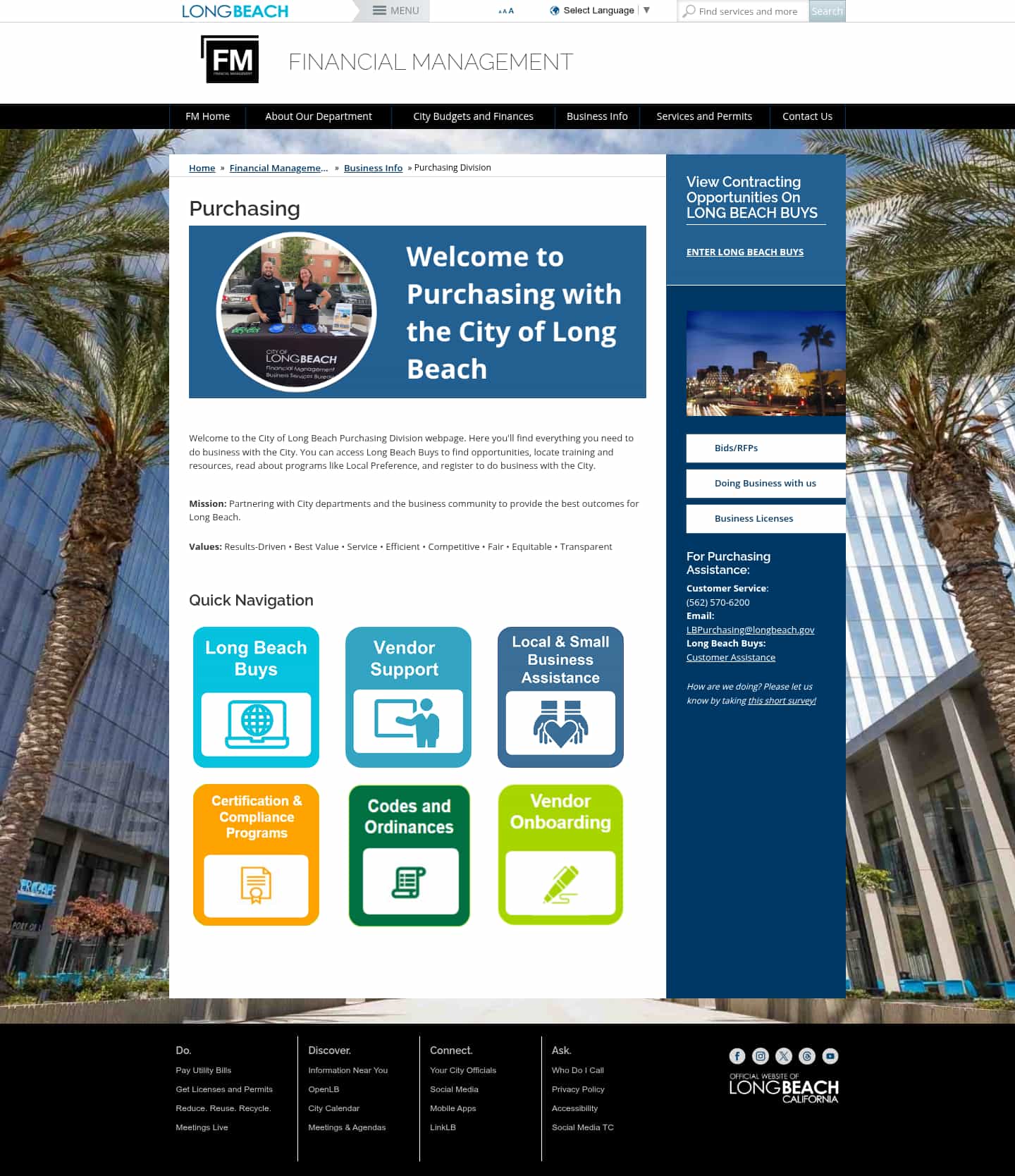Click Meetings & Agendas footer link
Screen dimensions: 1015x1176
click(347, 1127)
